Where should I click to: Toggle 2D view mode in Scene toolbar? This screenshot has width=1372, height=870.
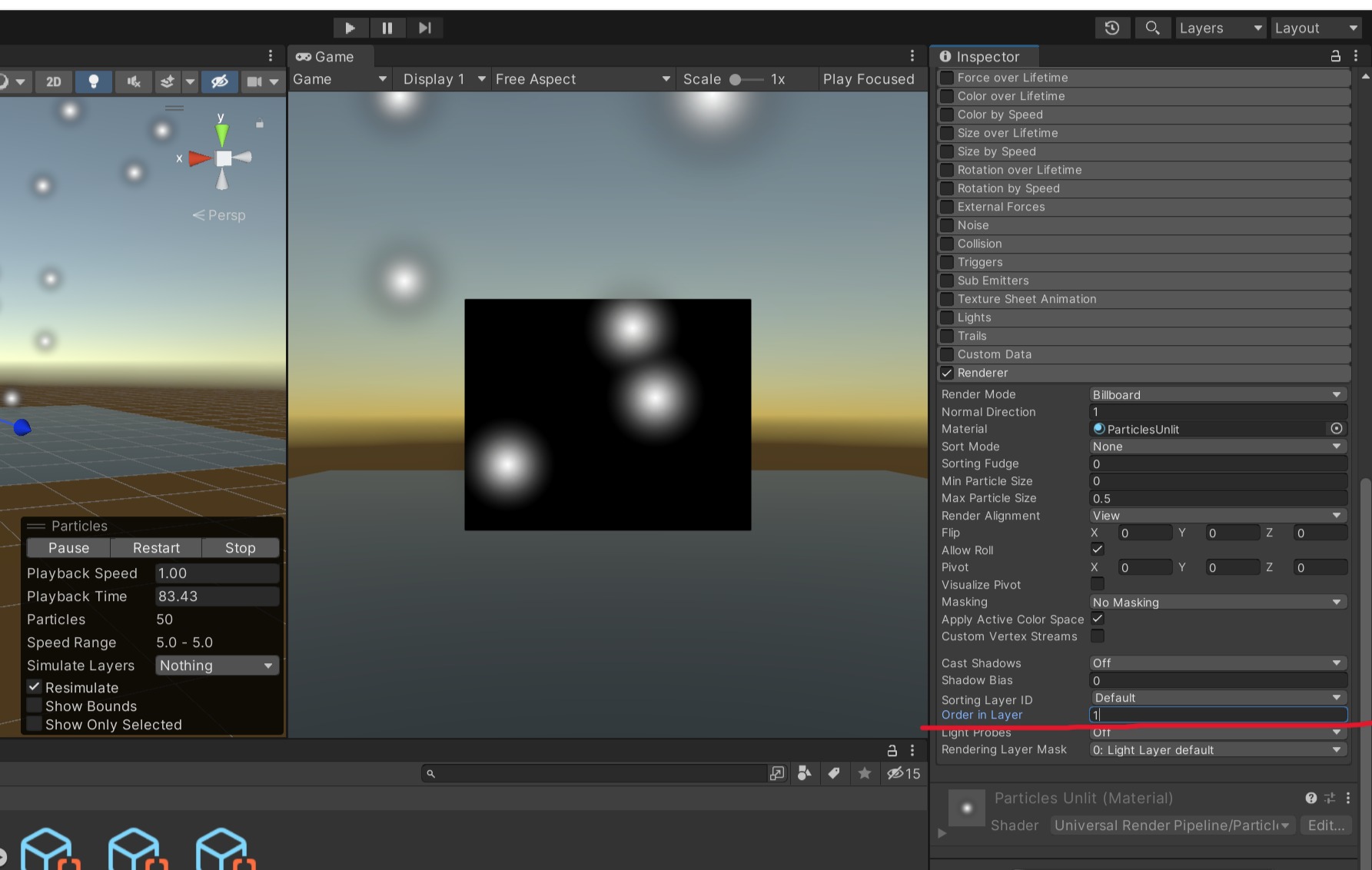(x=53, y=81)
